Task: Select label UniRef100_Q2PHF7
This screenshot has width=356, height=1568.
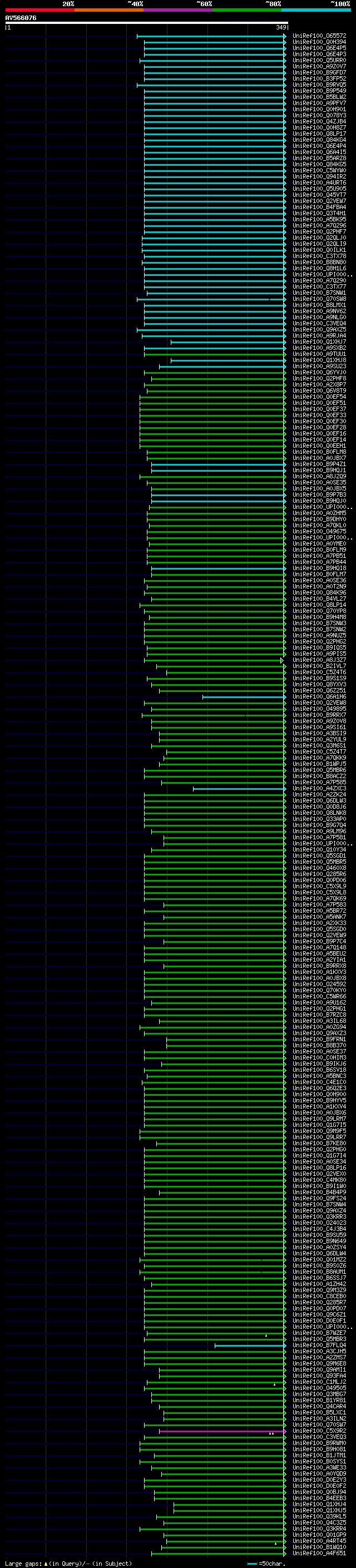Action: 319,233
